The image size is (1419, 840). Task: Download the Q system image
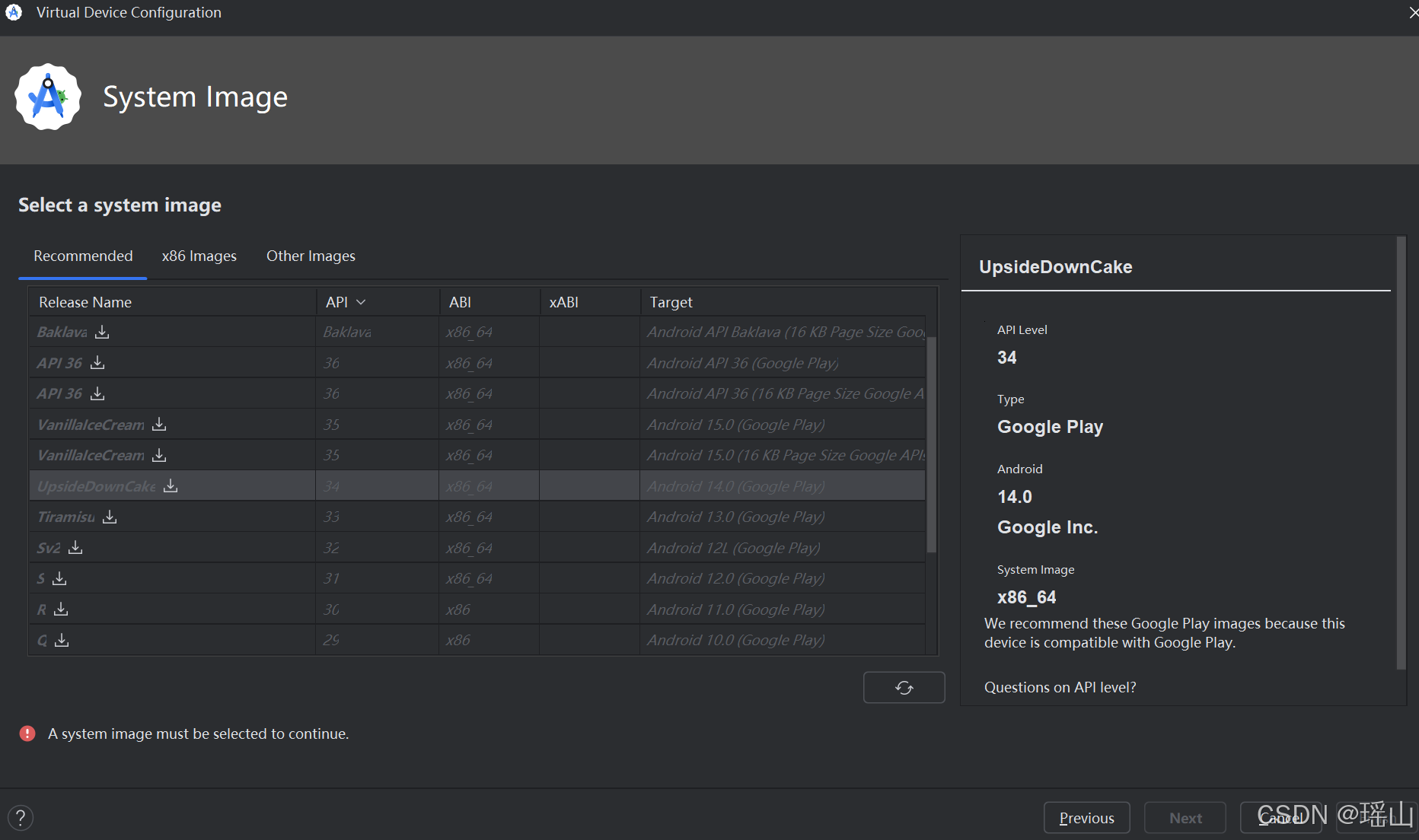point(62,640)
